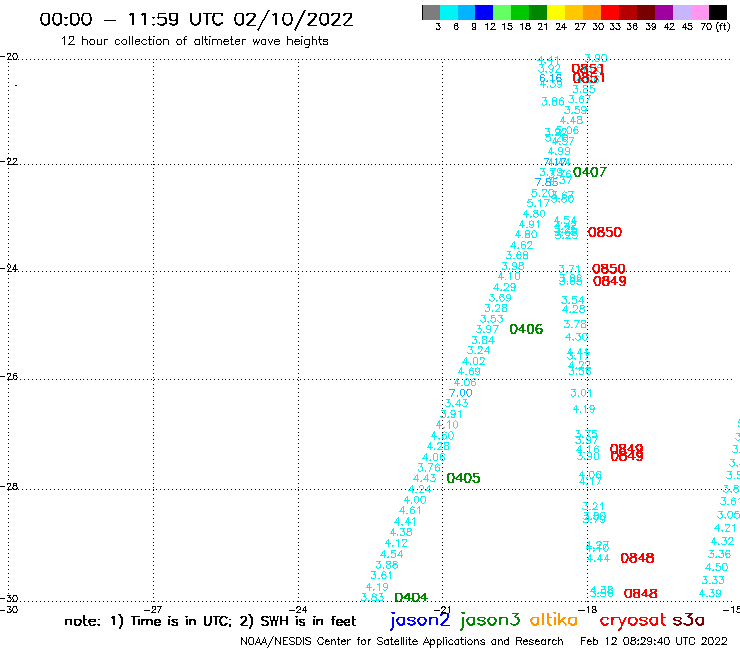Click the title "00:00 – 11:59 UTC 02/10/2022"

pyautogui.click(x=196, y=19)
